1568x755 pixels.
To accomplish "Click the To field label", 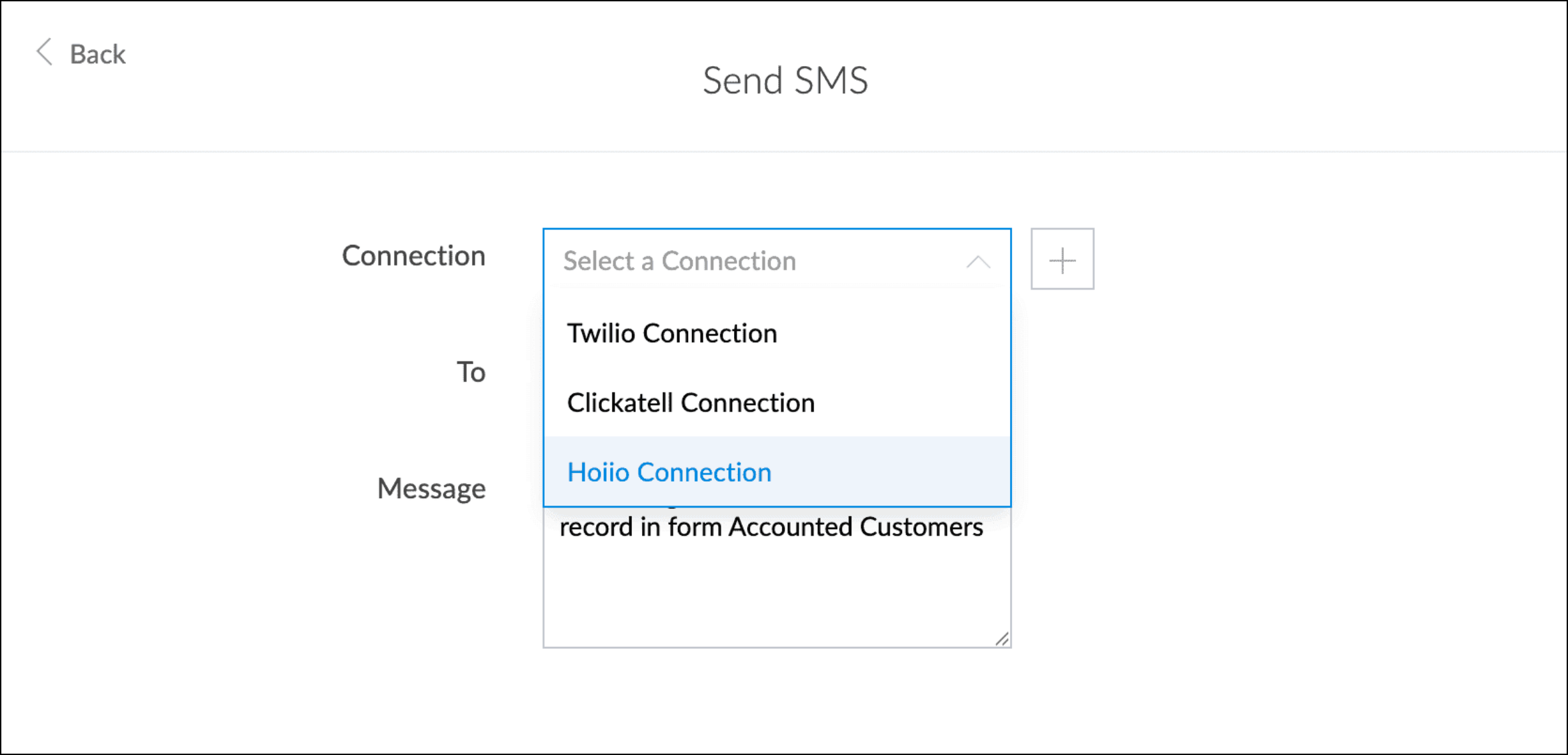I will pyautogui.click(x=471, y=371).
